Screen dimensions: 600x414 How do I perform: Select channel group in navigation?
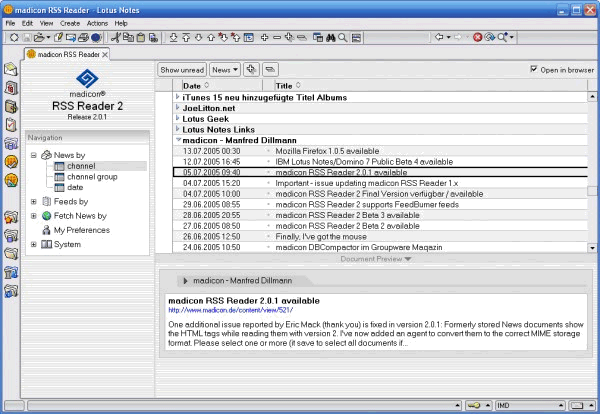[x=92, y=177]
